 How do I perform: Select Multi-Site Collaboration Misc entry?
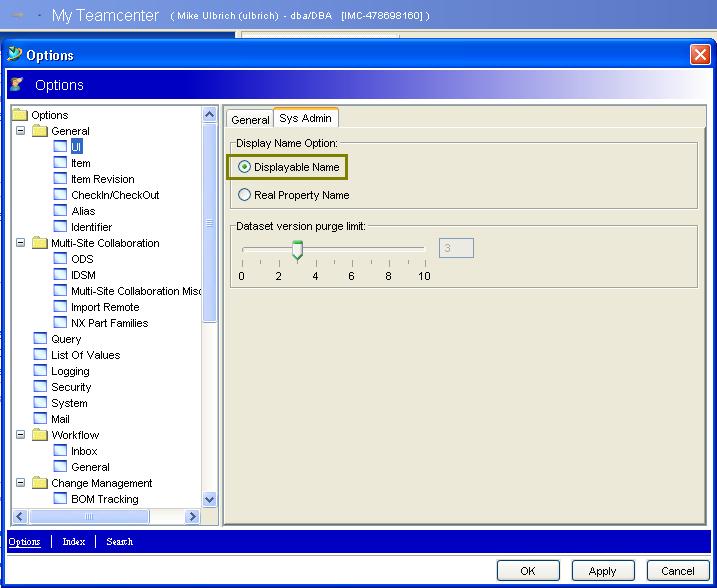pyautogui.click(x=136, y=291)
